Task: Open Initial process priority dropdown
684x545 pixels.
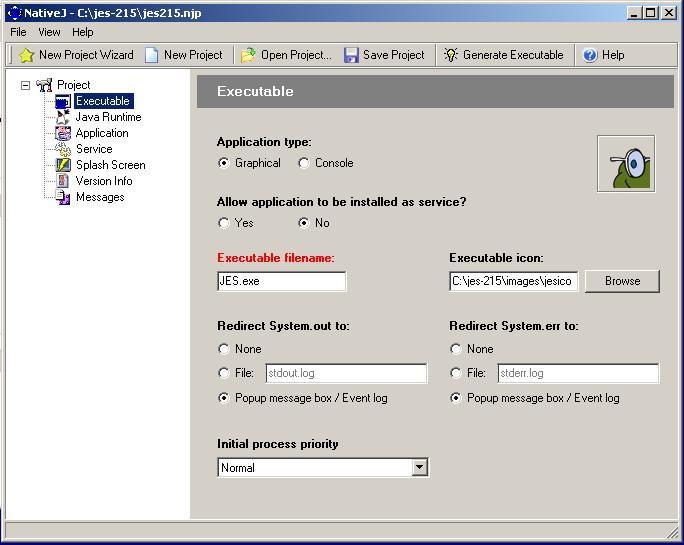Action: (419, 467)
